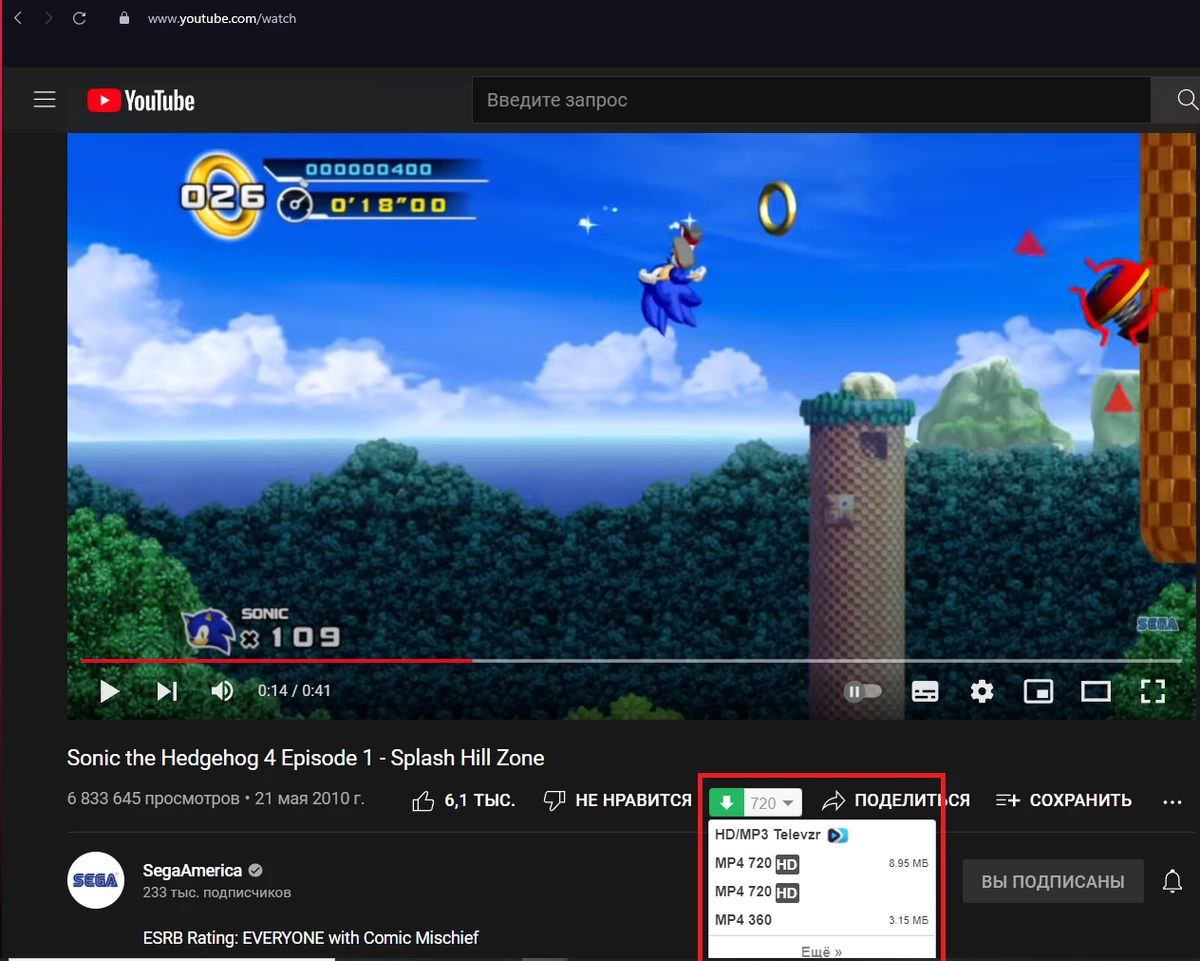Click ПОДЕЛИТЬСЯ to share the video
The height and width of the screenshot is (961, 1200).
coord(896,801)
